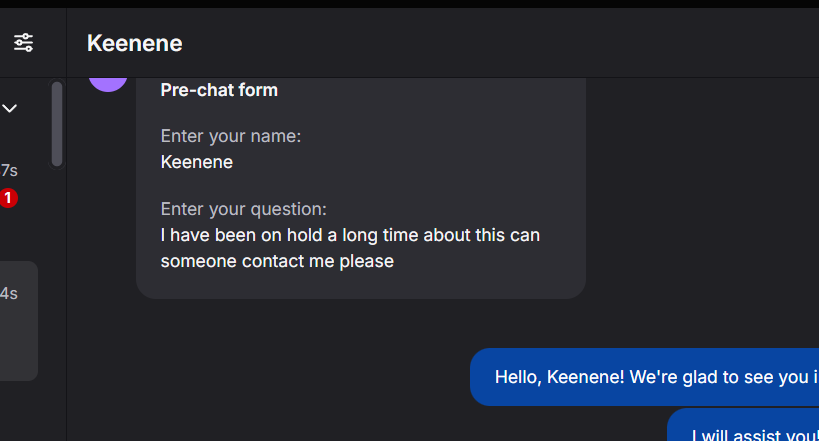This screenshot has width=819, height=441.
Task: Click the red unread badge showing 1
Action: click(x=8, y=198)
